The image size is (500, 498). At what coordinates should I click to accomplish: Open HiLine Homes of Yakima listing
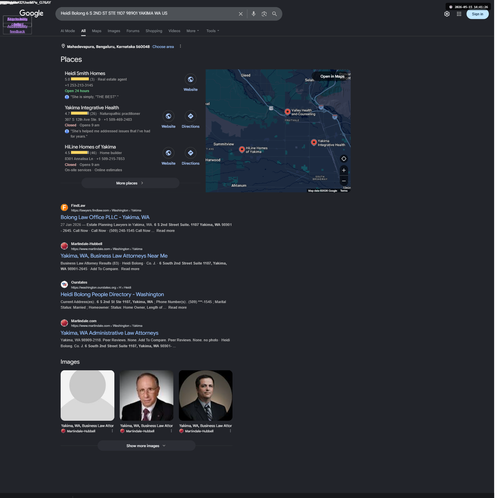pos(90,147)
